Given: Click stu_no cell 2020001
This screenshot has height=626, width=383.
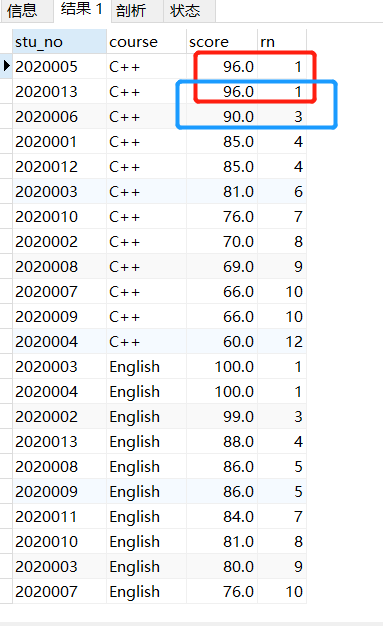Looking at the screenshot, I should tap(60, 142).
